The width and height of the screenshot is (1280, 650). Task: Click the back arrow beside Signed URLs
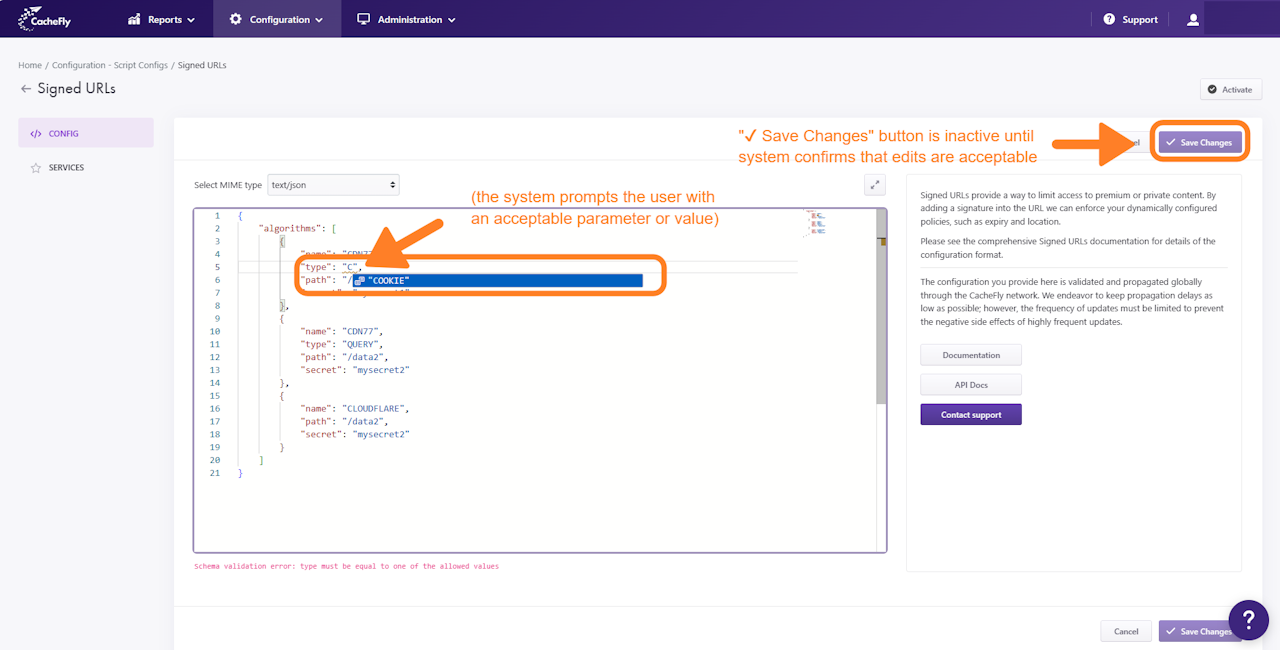tap(25, 89)
